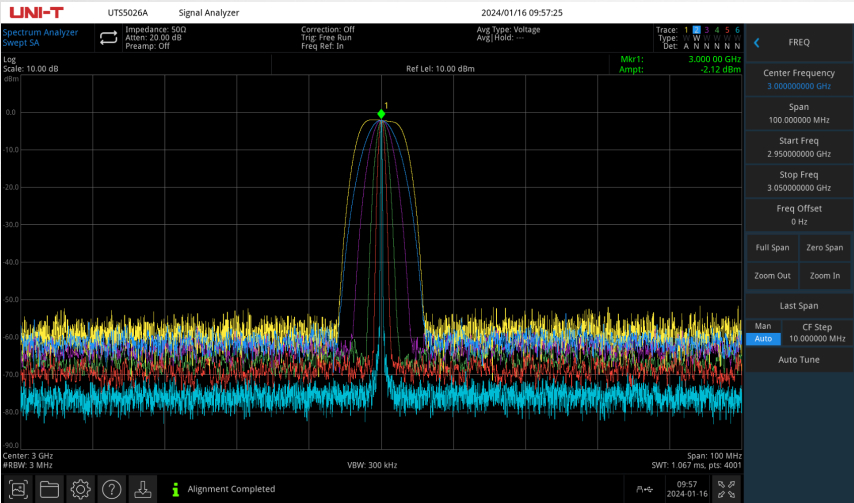Click the Full Span button
Viewport: 854px width, 503px height.
pos(772,248)
